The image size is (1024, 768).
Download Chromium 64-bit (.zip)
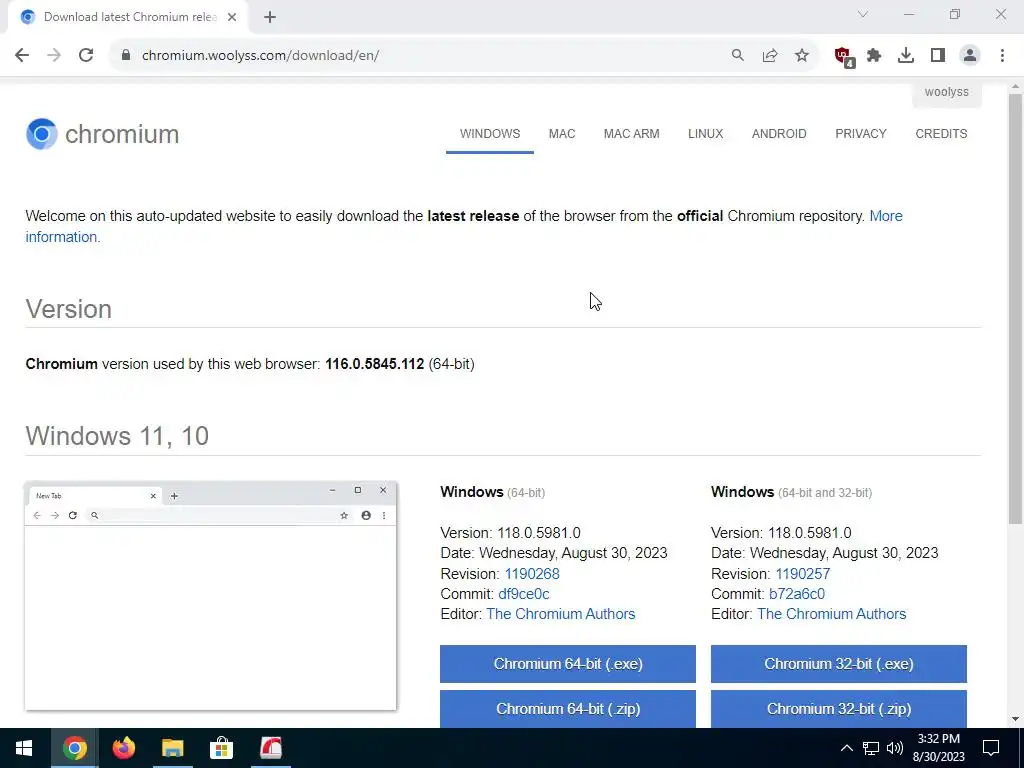[568, 709]
